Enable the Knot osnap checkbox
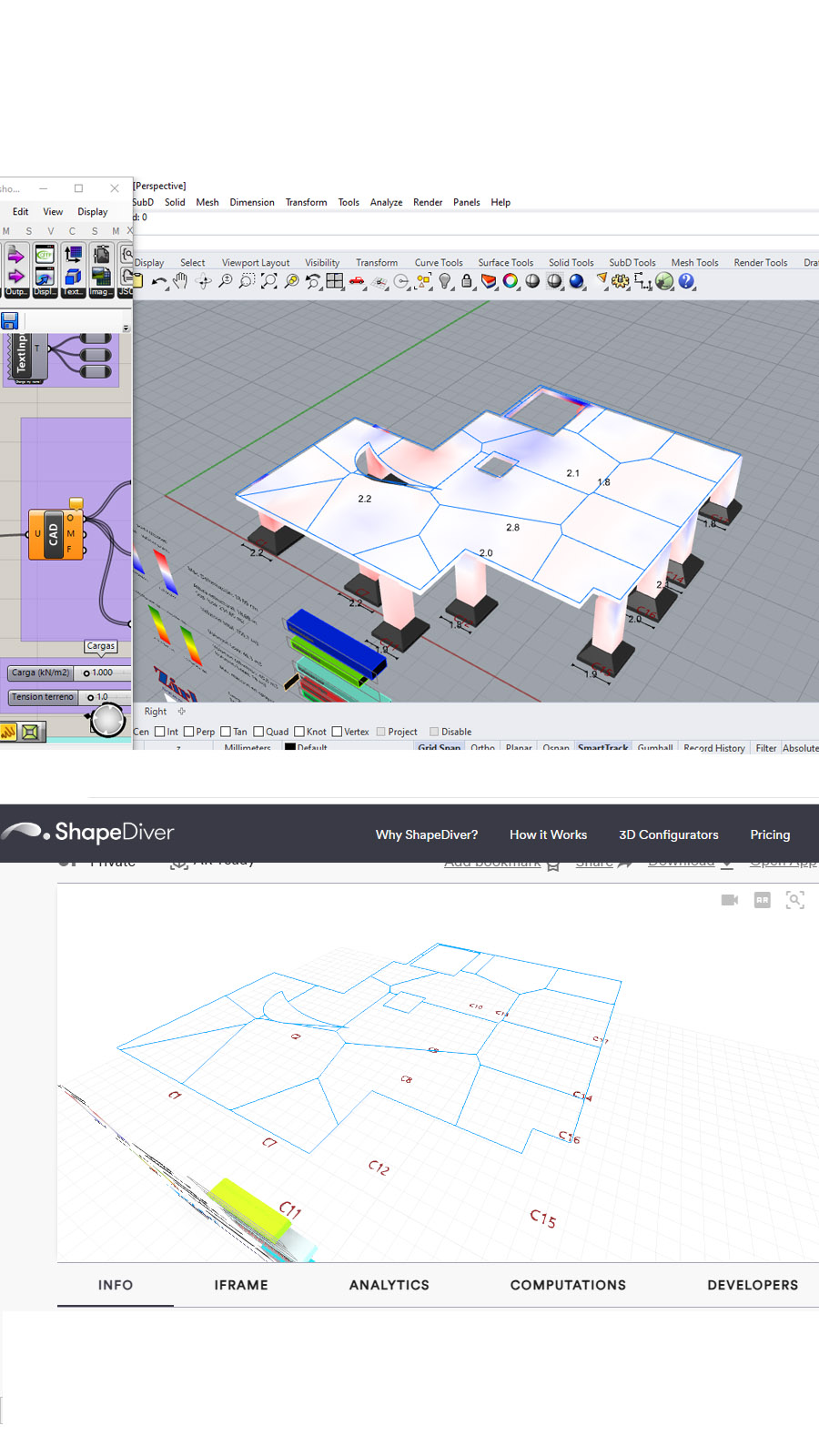819x1456 pixels. [299, 732]
